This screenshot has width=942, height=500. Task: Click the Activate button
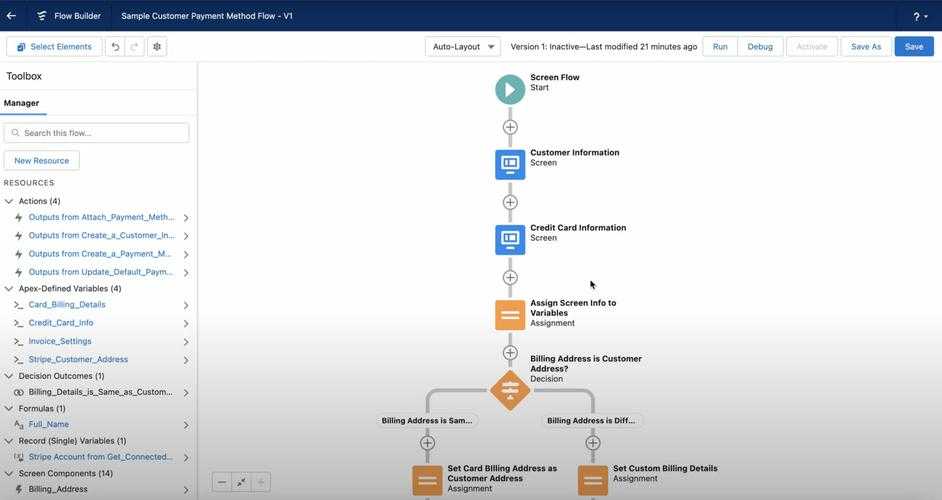click(812, 47)
